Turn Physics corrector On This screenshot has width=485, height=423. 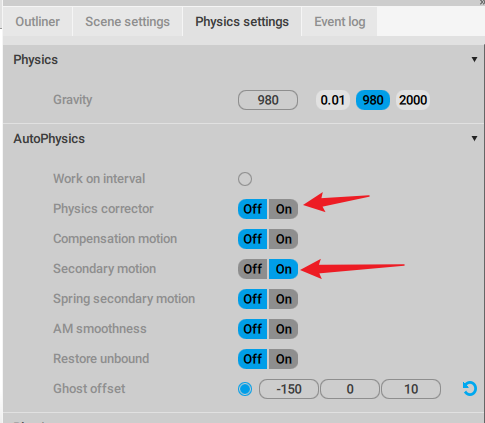pos(284,209)
